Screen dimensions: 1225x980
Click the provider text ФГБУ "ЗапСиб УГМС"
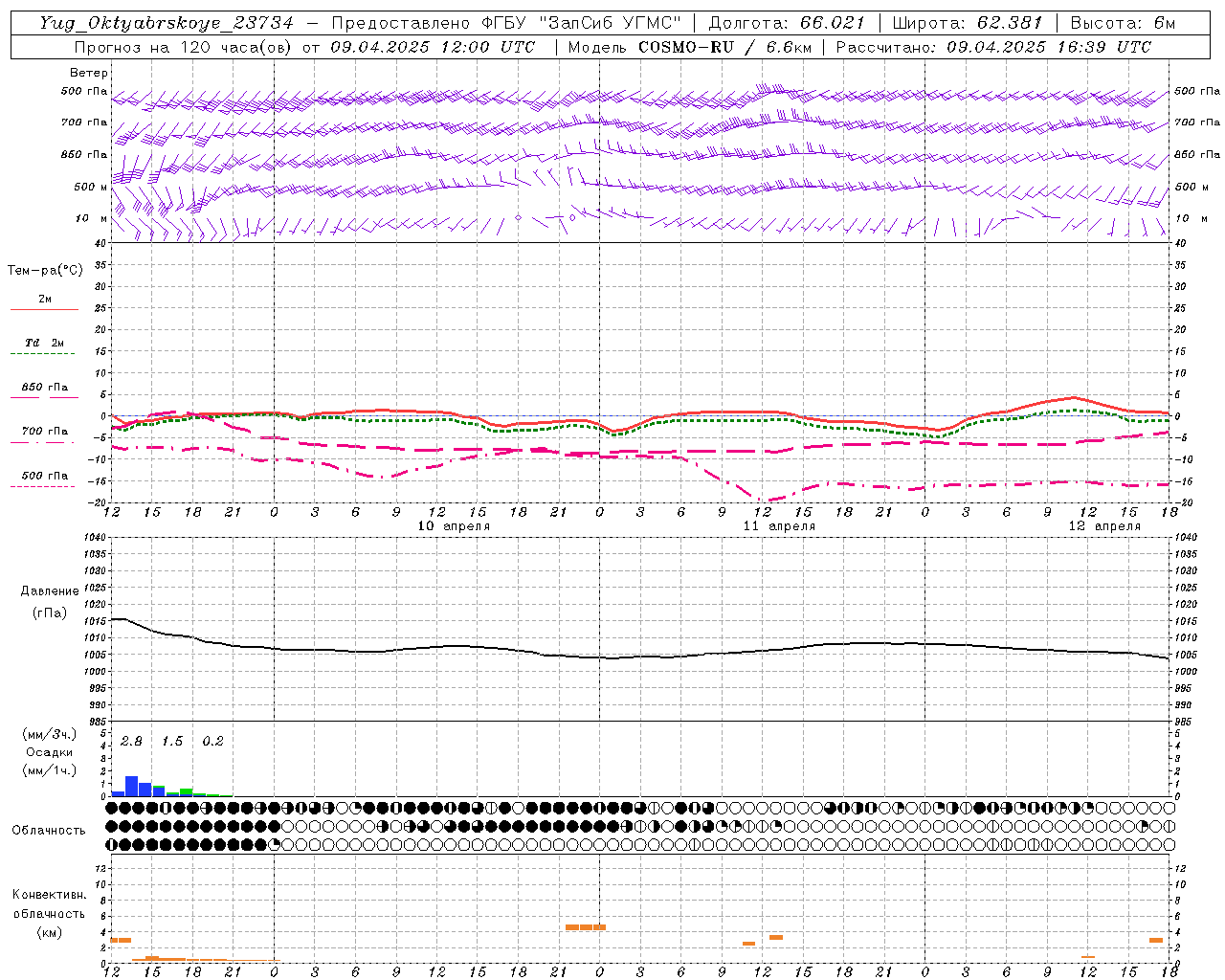580,23
